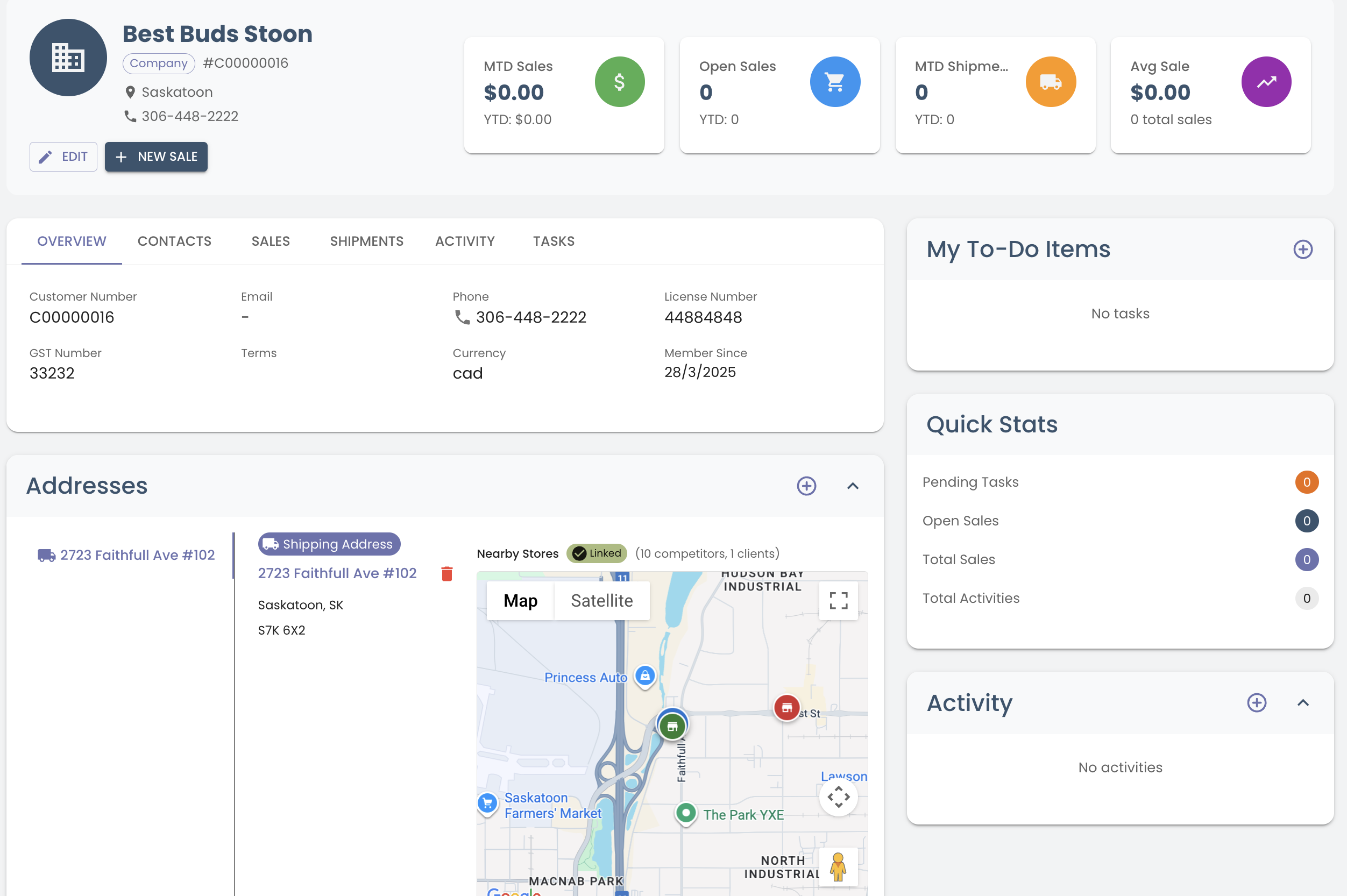Open the 2723 Faithfull Ave #102 address link
The height and width of the screenshot is (896, 1347).
337,573
